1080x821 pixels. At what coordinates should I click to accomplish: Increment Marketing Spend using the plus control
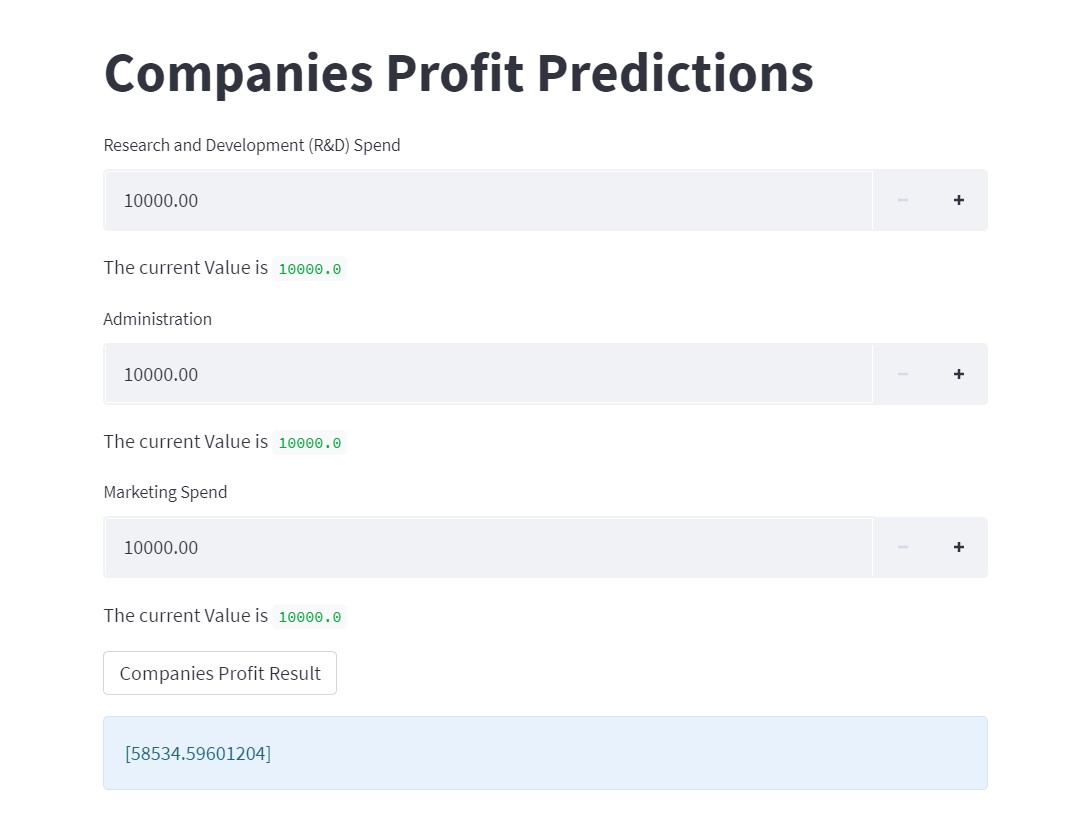958,546
